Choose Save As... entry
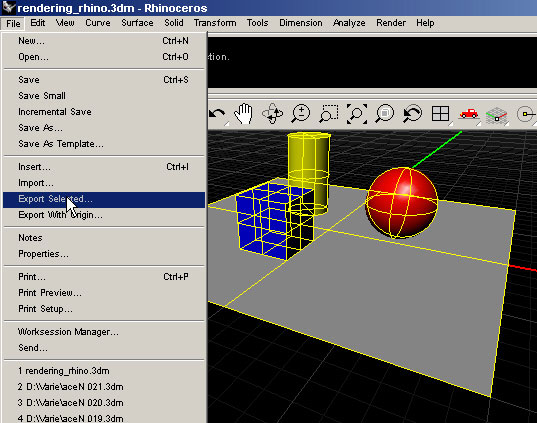This screenshot has width=537, height=423. point(104,128)
